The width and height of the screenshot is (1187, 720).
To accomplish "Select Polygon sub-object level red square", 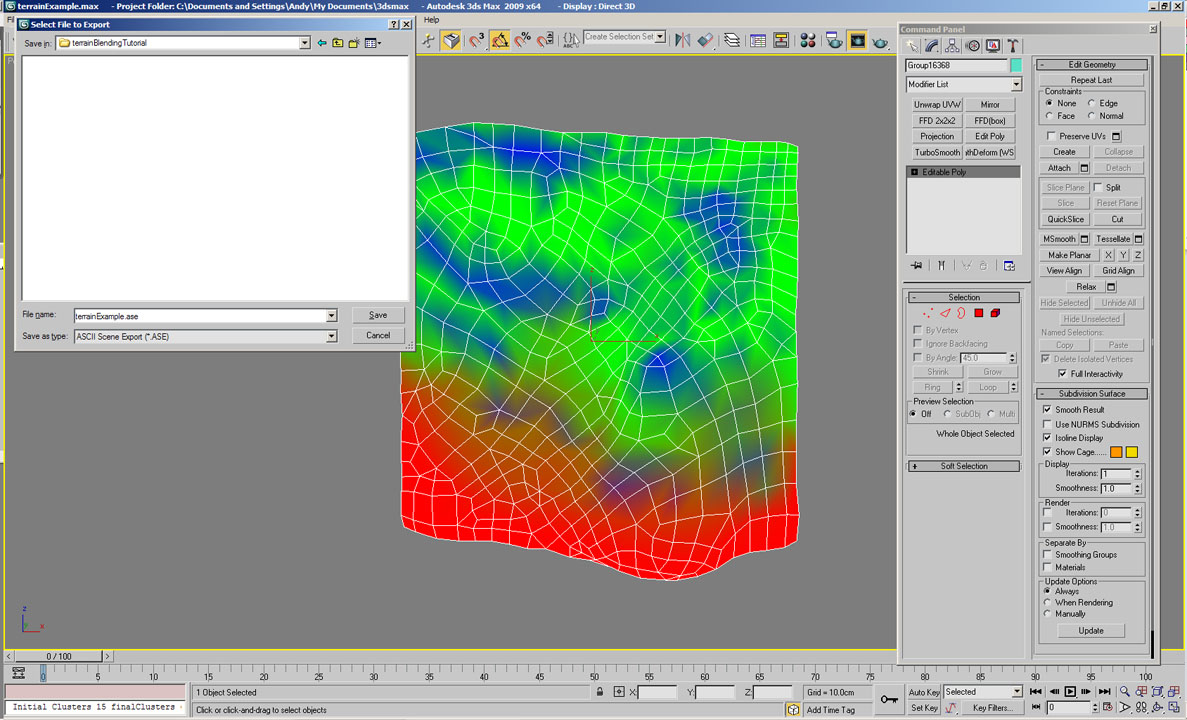I will click(x=979, y=314).
